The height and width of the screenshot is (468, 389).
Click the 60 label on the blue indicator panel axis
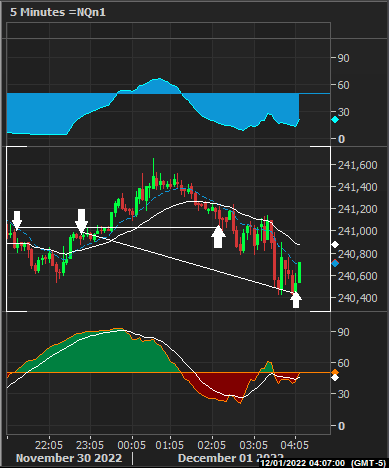pos(343,85)
